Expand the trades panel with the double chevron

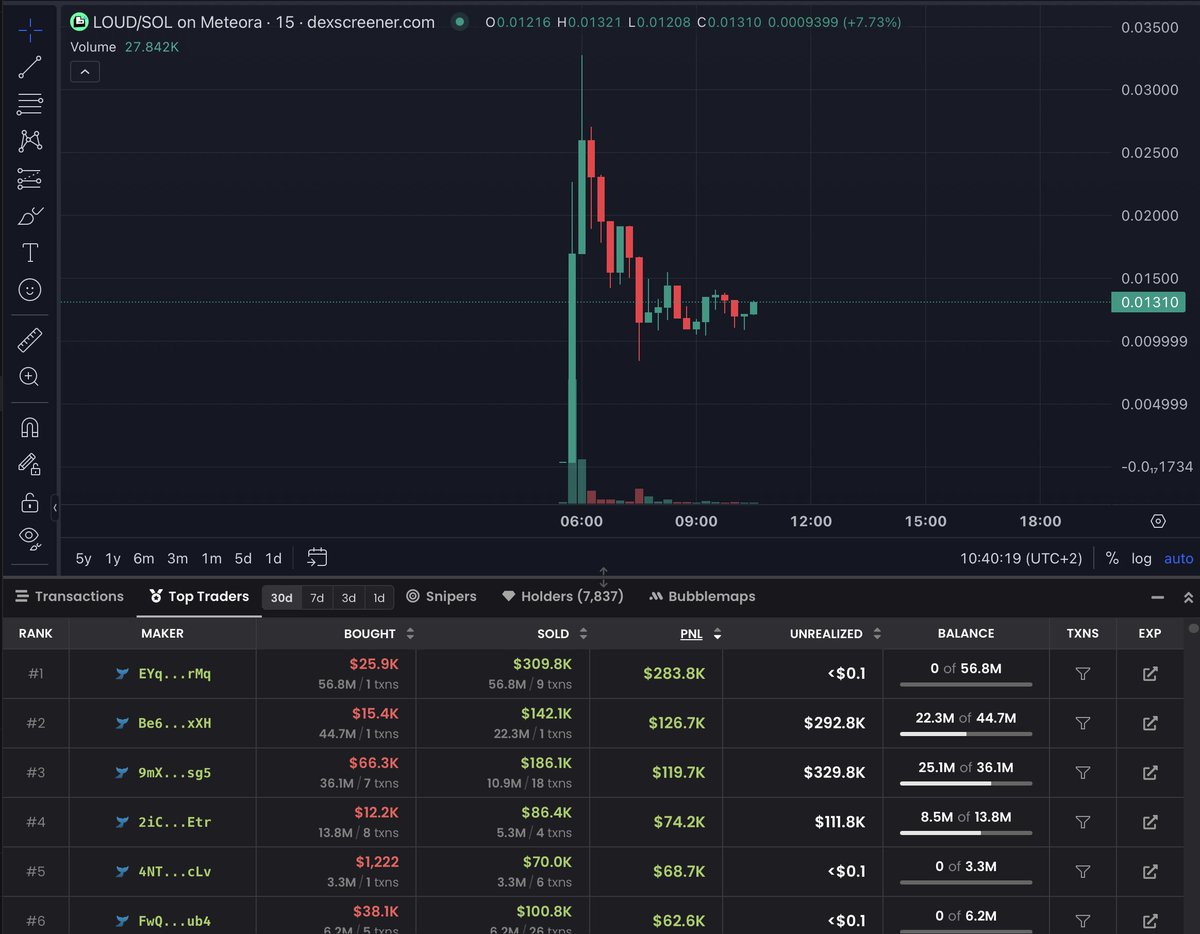click(1188, 597)
